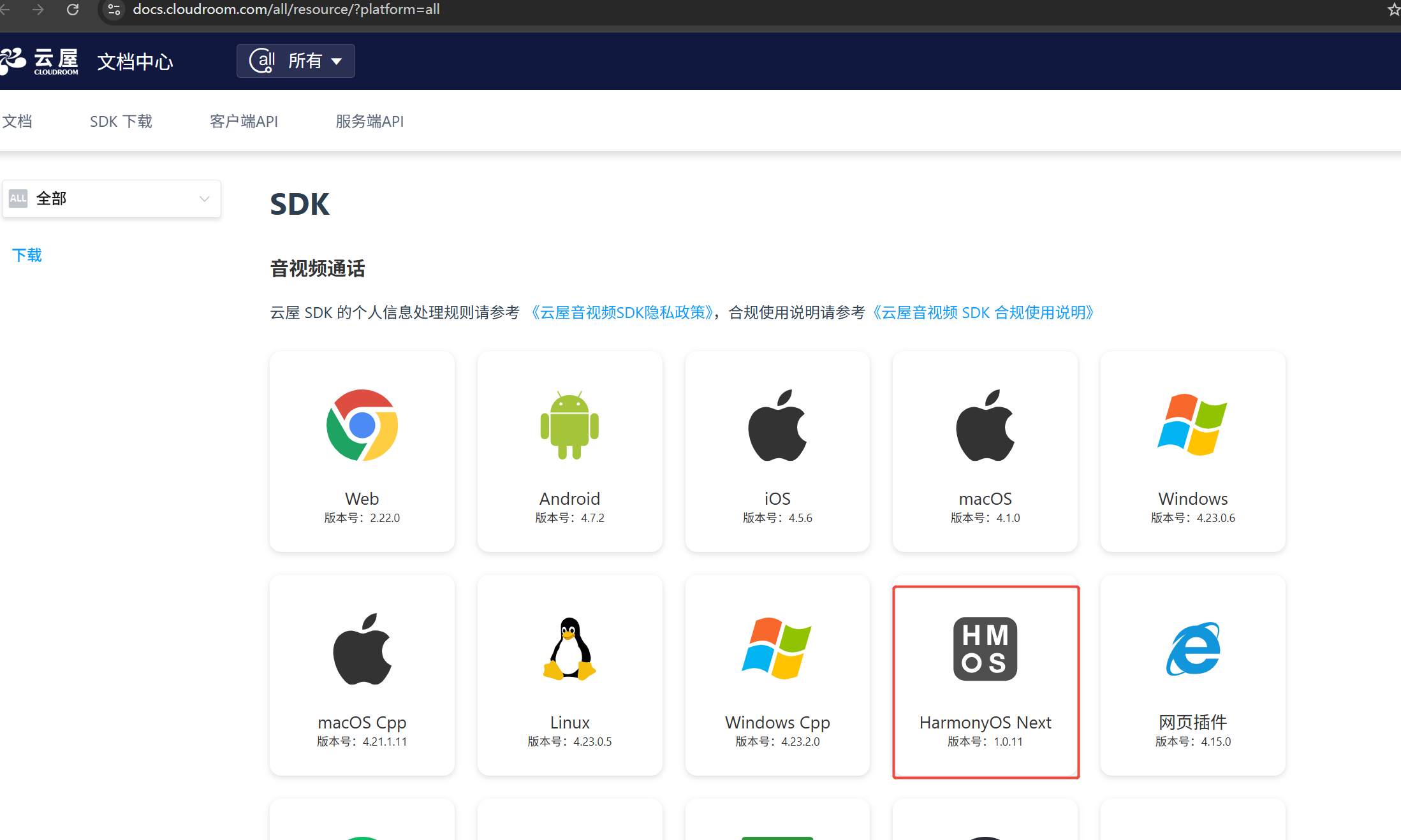The image size is (1401, 840).
Task: Click the macOS Cpp Apple icon
Action: pos(362,649)
